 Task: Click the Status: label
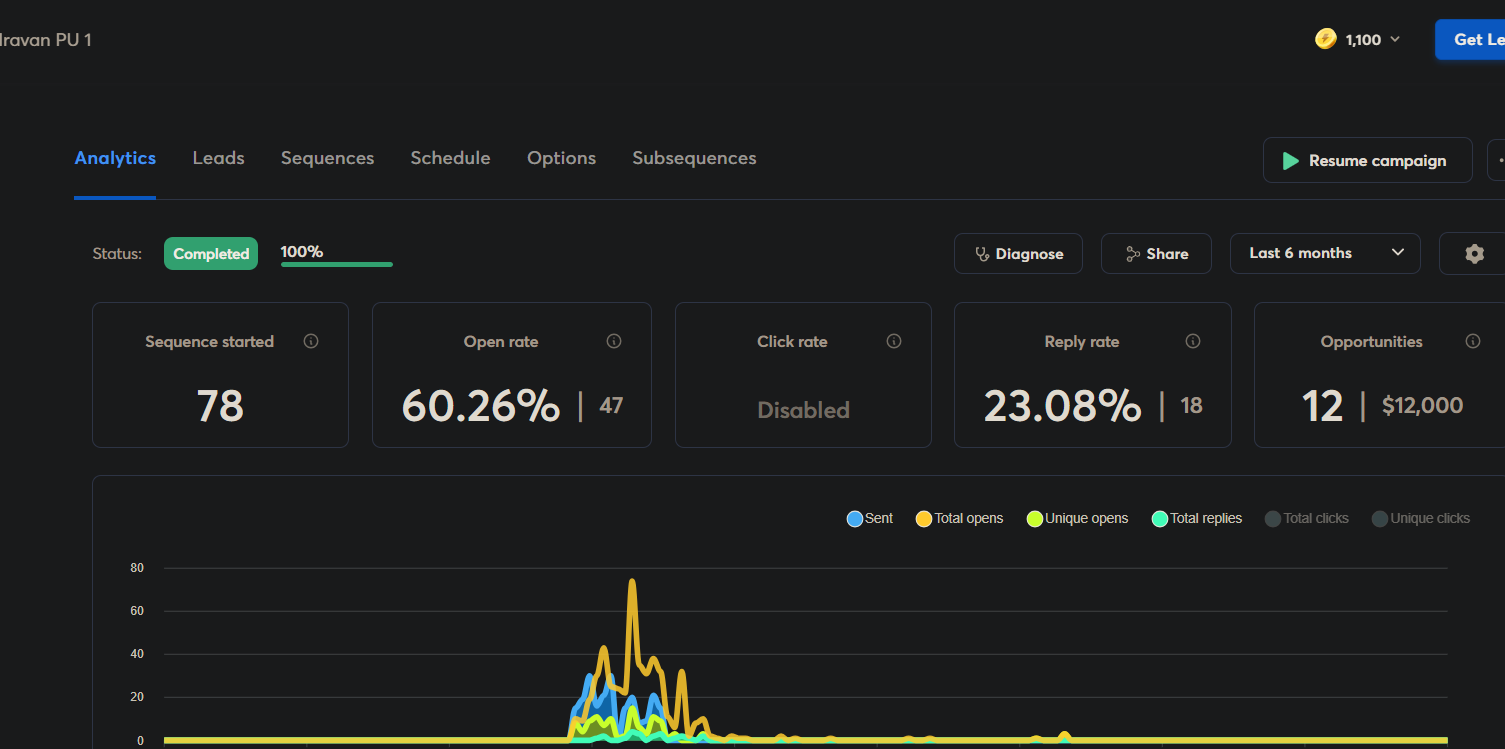(x=117, y=254)
